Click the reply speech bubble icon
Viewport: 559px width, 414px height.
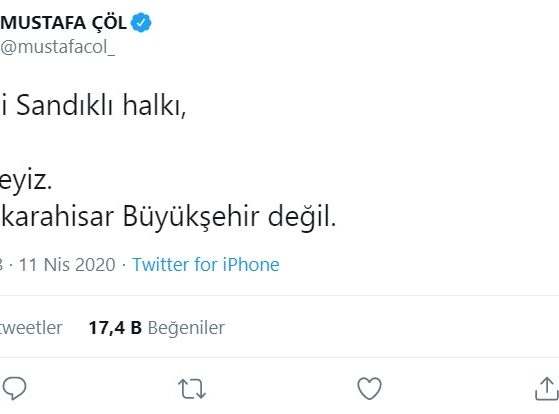(x=14, y=388)
